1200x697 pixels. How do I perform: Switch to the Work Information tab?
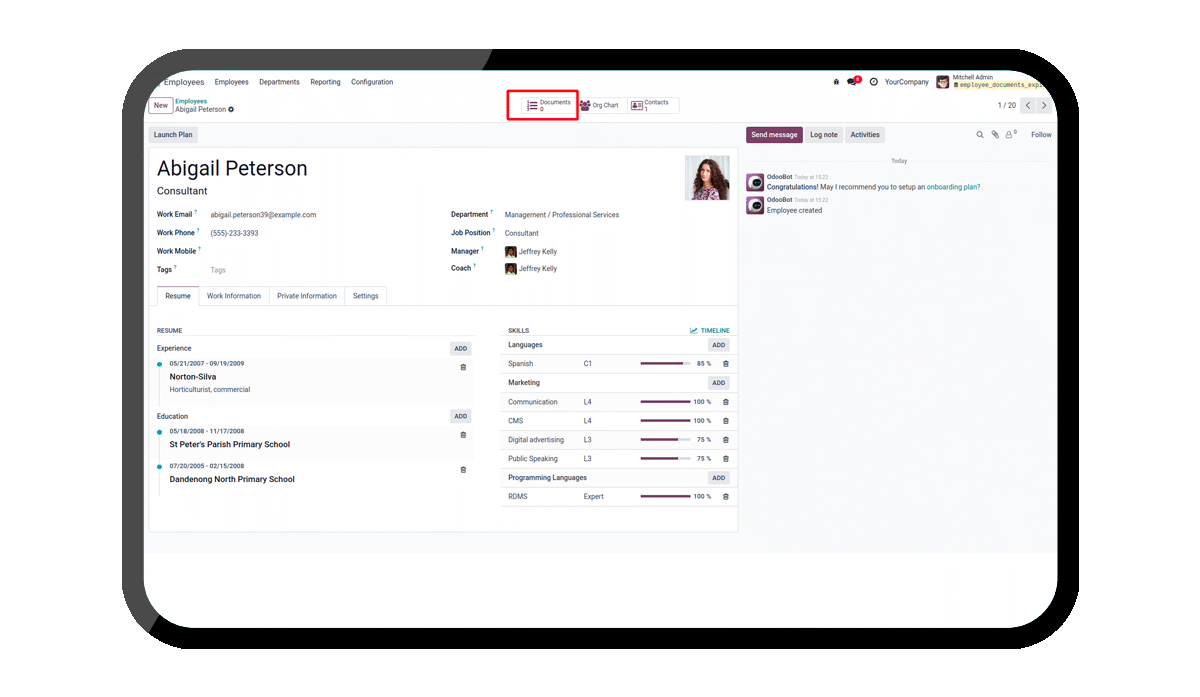tap(234, 296)
